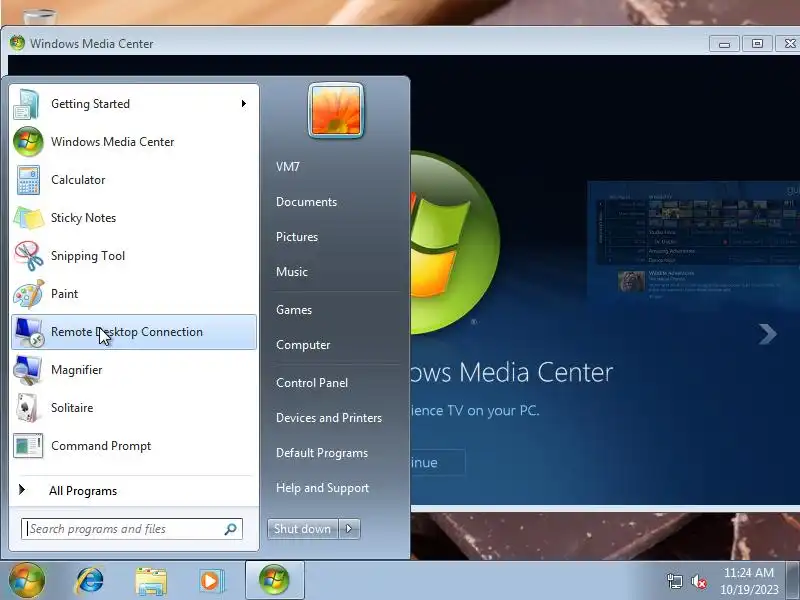Open the Sticky Notes icon
This screenshot has height=600, width=800.
[x=29, y=218]
